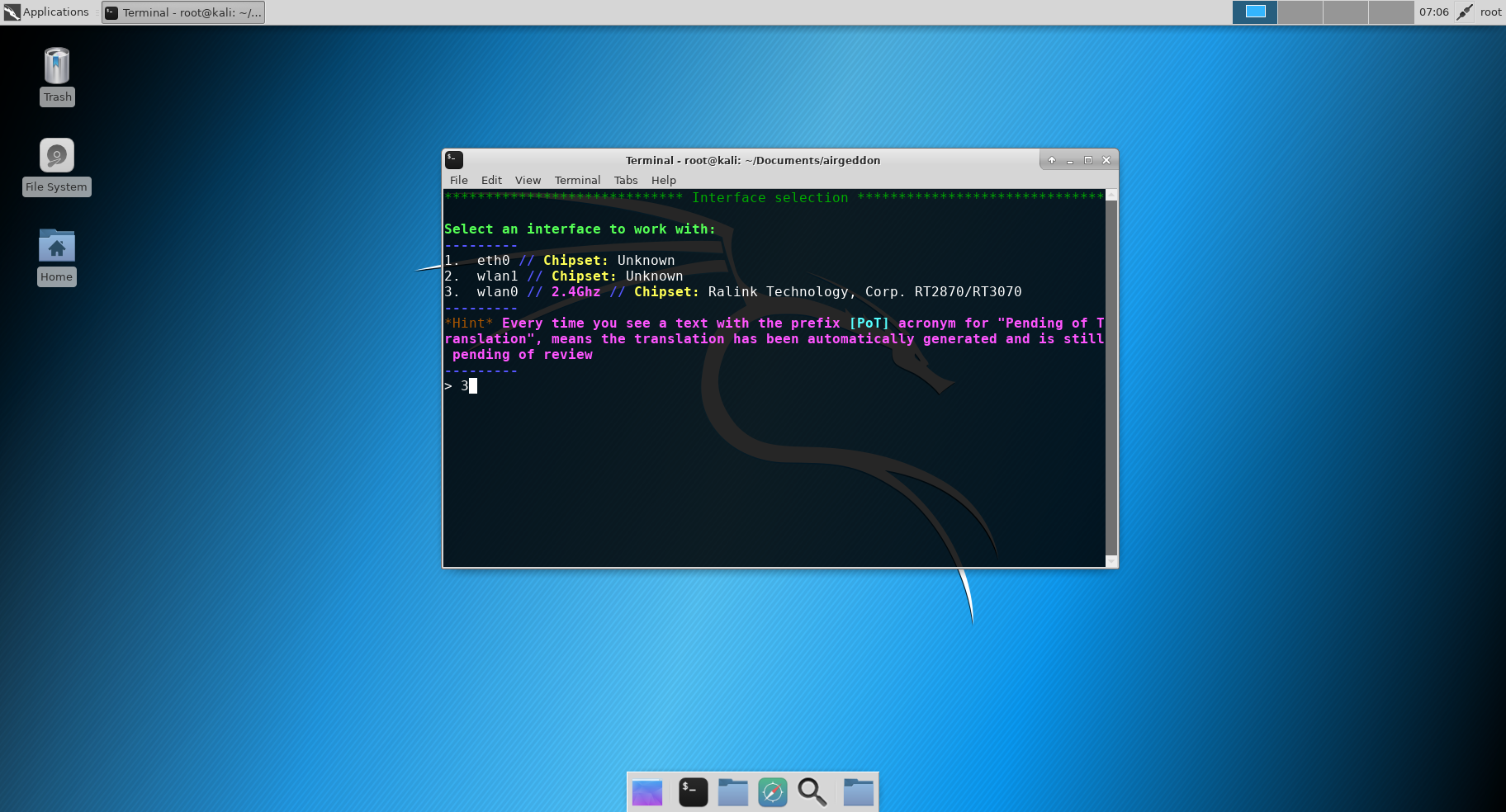Click the terminal icon in the window title bar

(453, 160)
